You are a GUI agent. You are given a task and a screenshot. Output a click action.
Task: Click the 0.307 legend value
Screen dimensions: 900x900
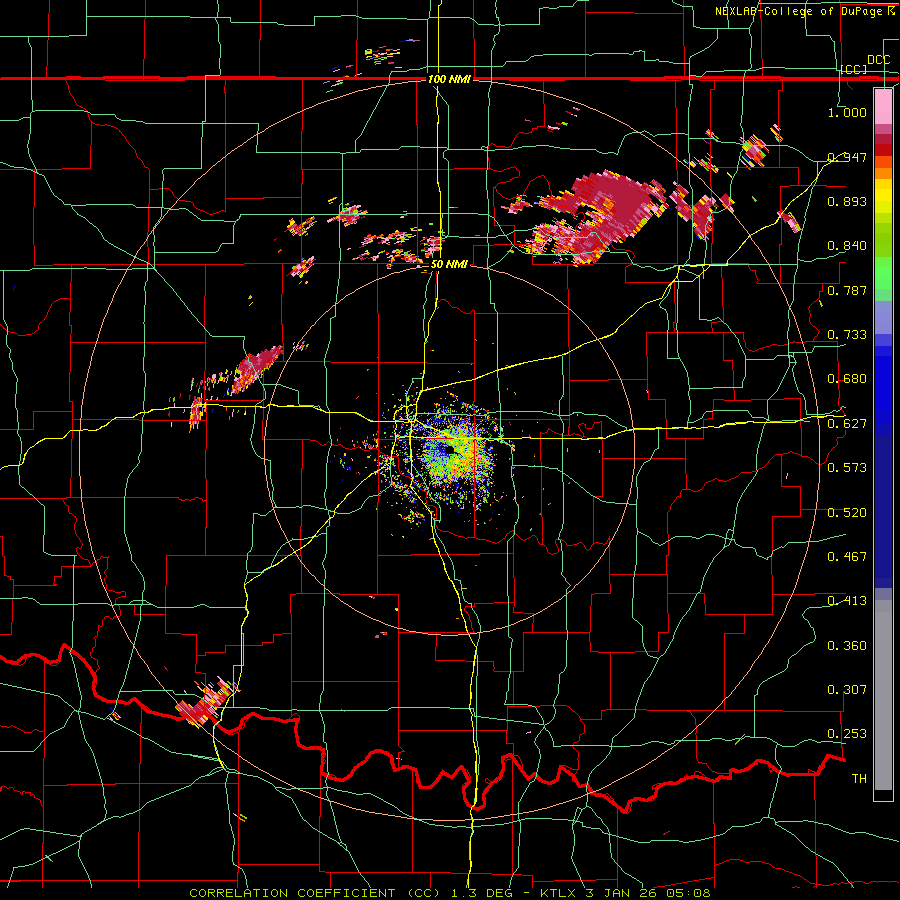847,690
